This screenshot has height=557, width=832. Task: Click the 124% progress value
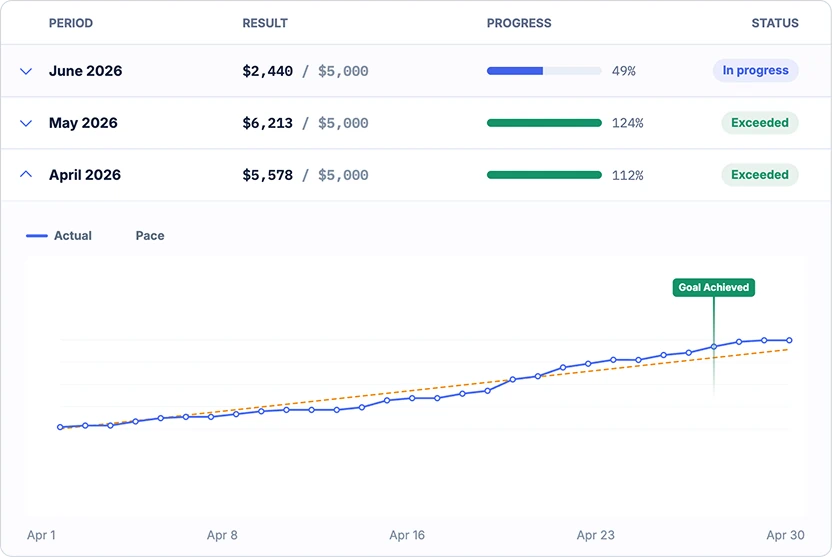point(627,123)
